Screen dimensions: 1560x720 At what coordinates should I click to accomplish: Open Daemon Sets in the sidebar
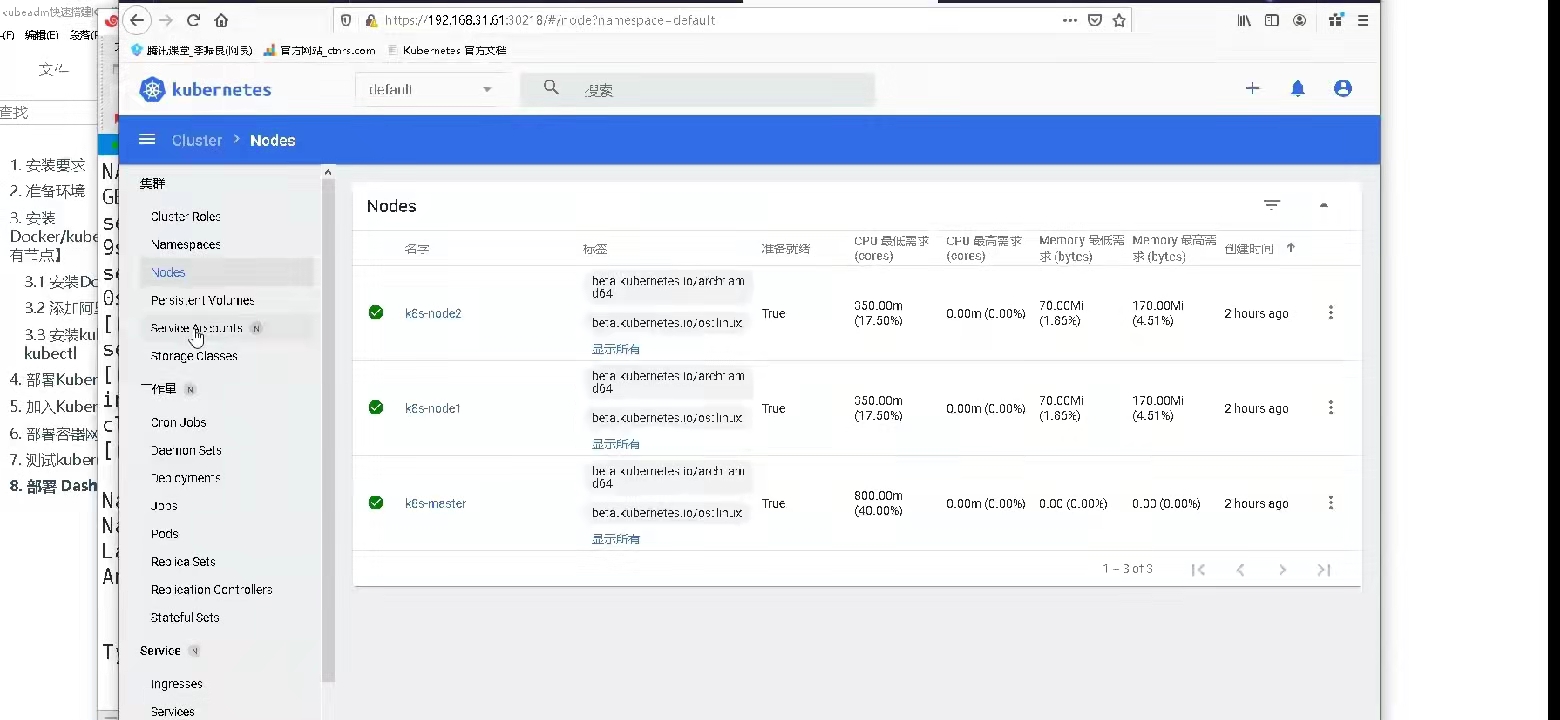[x=186, y=450]
